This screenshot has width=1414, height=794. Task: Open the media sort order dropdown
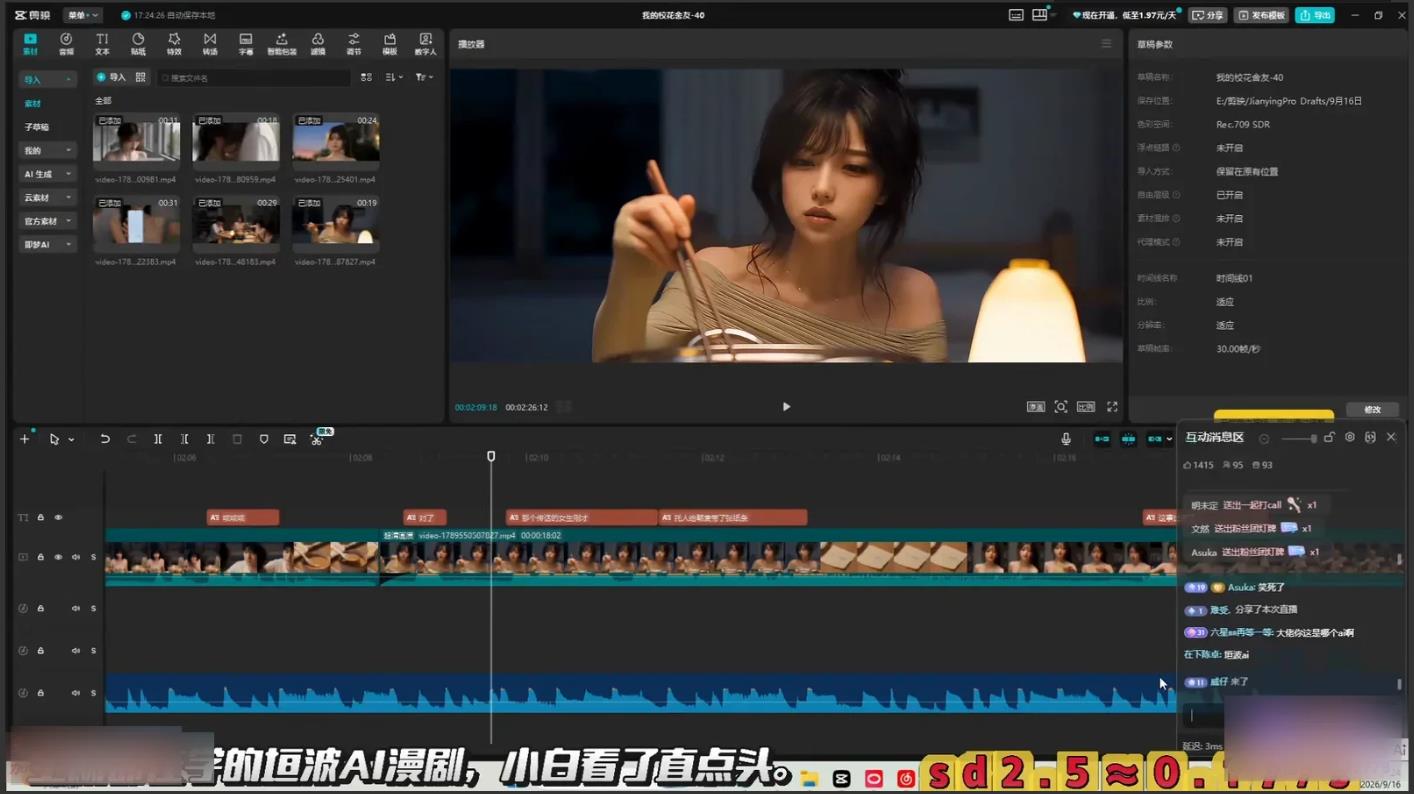tap(394, 77)
